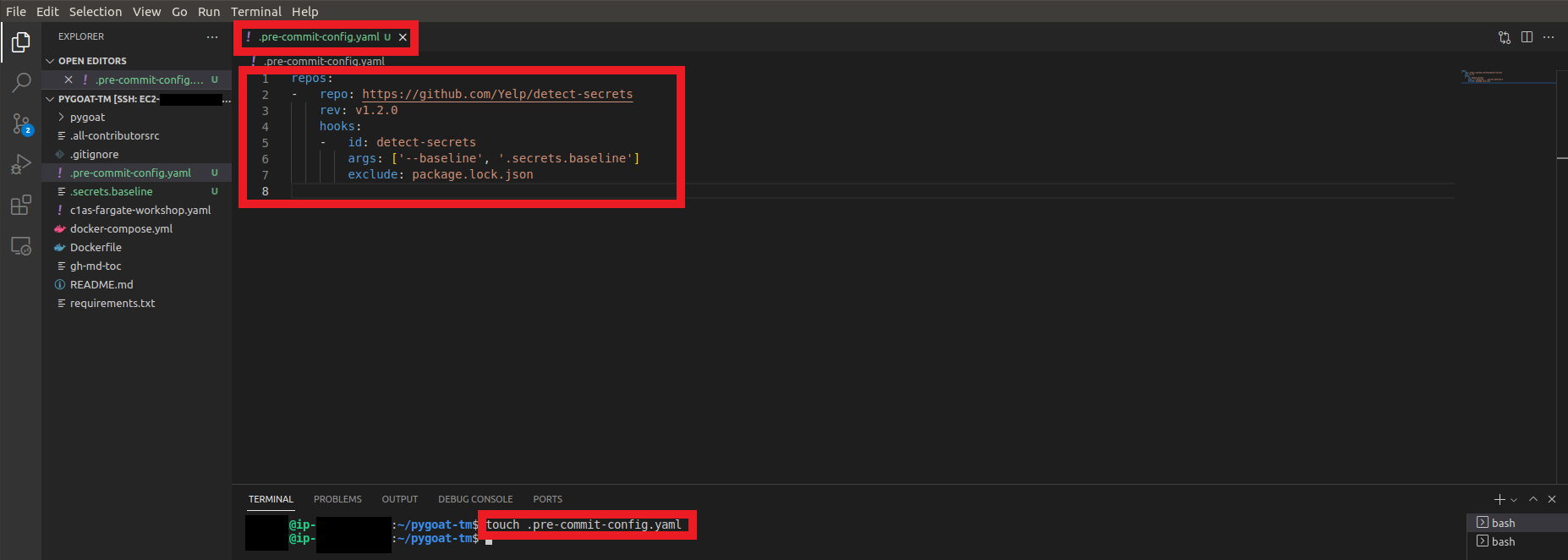Click line number 5 in gutter
This screenshot has height=560, width=1568.
tap(265, 143)
